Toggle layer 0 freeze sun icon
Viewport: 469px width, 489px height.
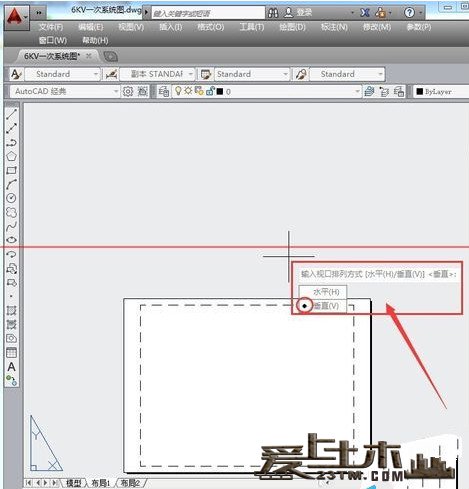click(x=188, y=91)
